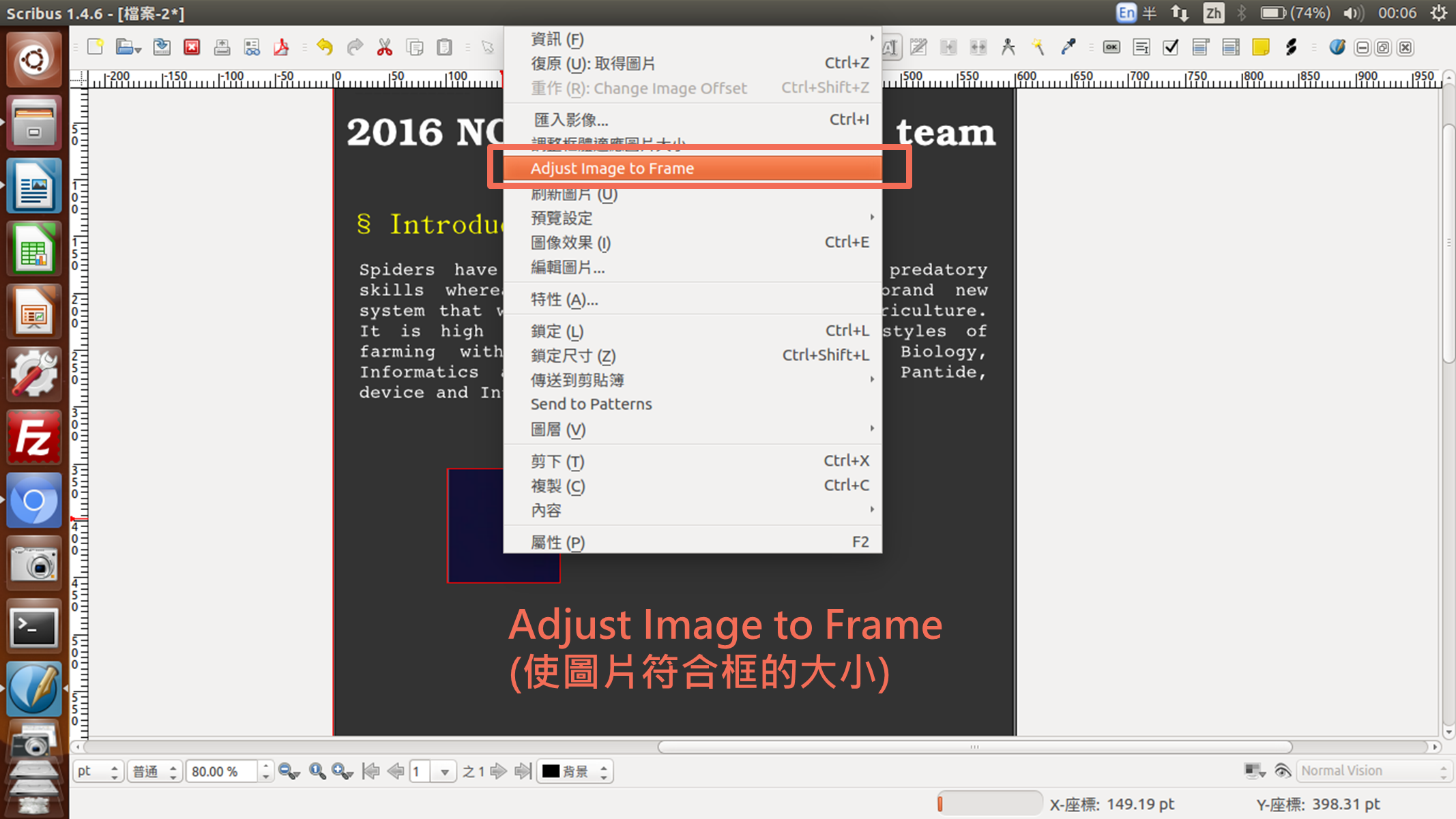Expand the 預覽設定 submenu
Image resolution: width=1456 pixels, height=819 pixels.
[693, 218]
